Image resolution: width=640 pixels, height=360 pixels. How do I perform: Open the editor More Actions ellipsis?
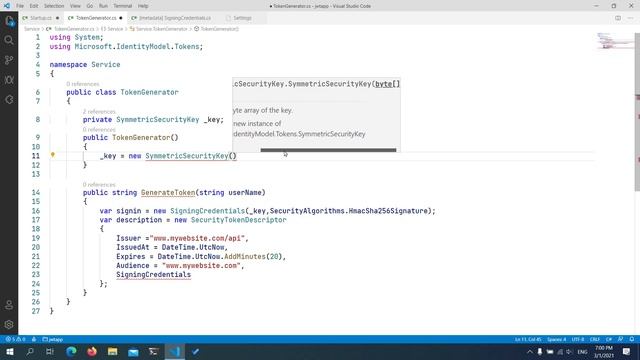631,18
